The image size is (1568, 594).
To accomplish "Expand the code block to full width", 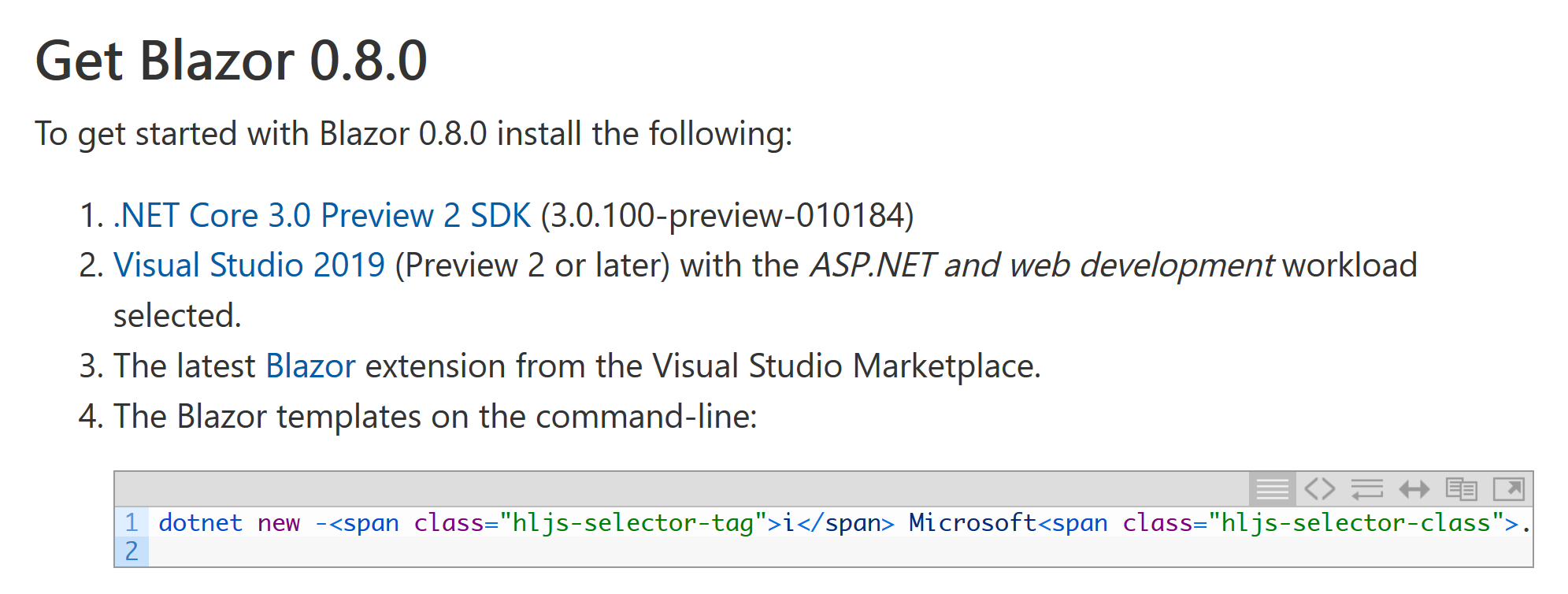I will pyautogui.click(x=1415, y=488).
